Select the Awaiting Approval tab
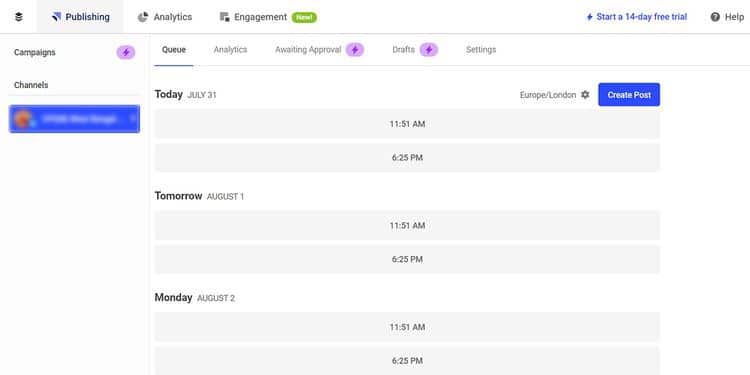Viewport: 750px width, 375px height. [308, 50]
